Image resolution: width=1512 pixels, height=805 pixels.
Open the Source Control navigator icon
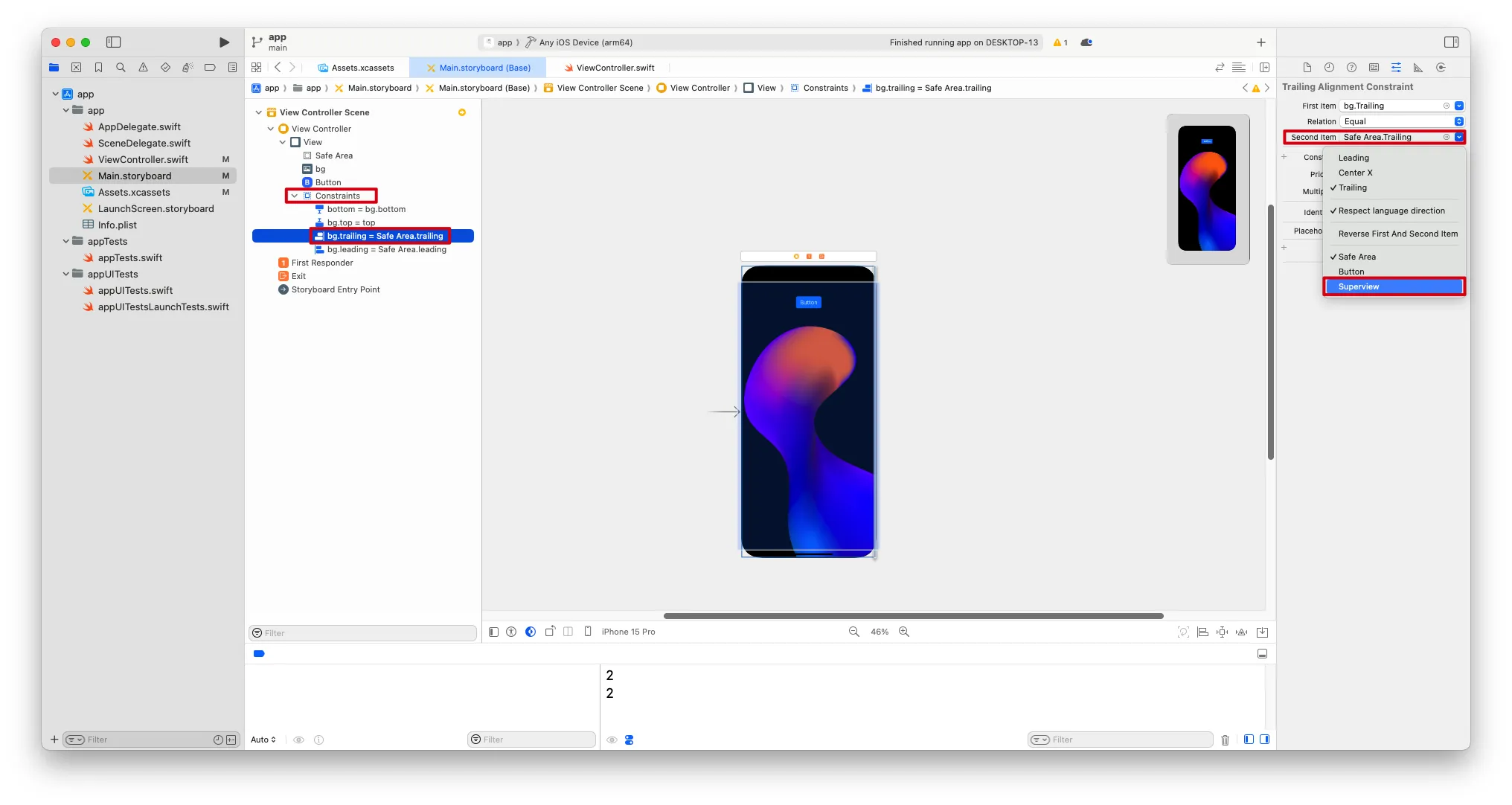[76, 68]
